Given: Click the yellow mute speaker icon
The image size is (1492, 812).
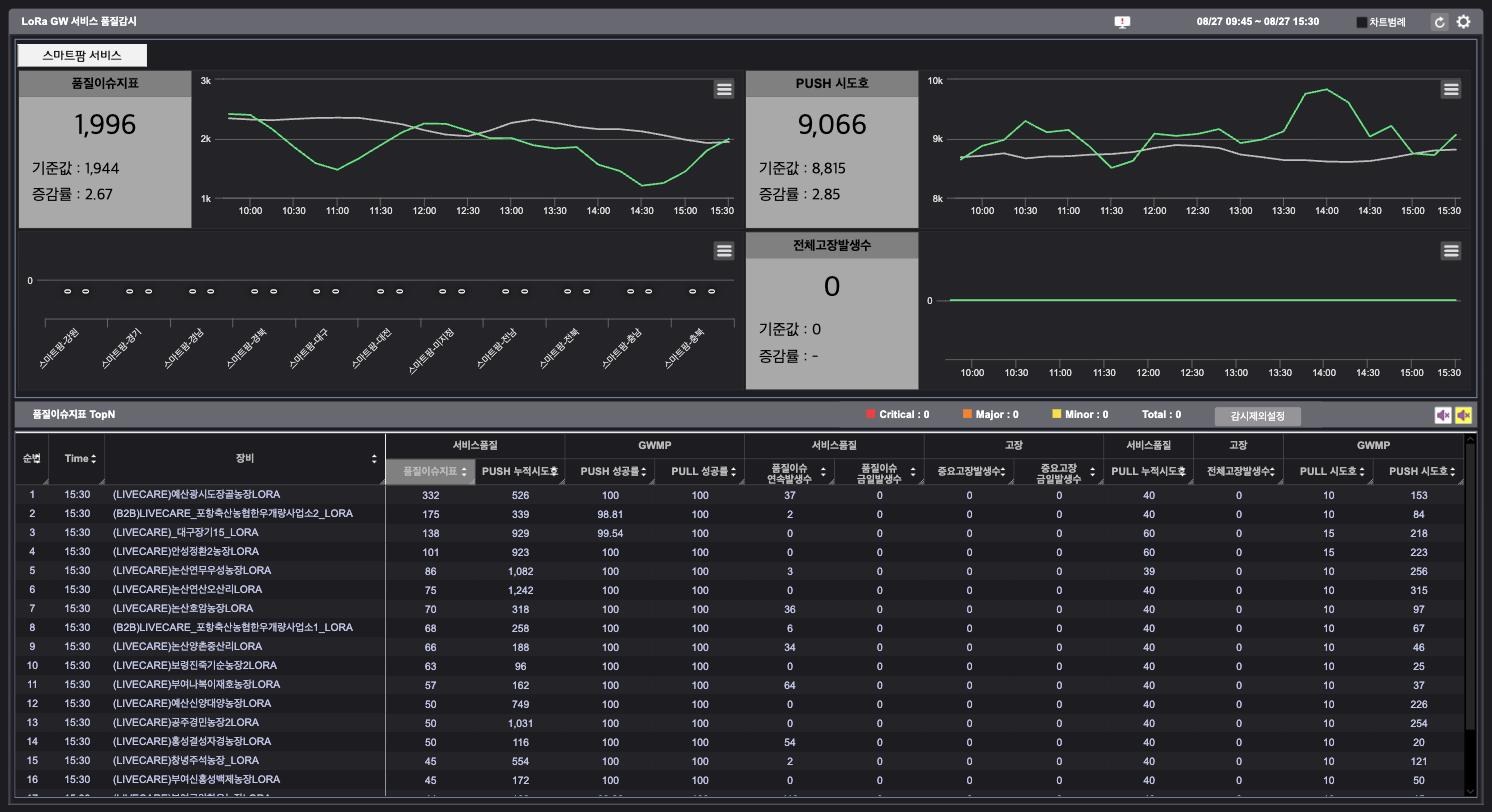Looking at the screenshot, I should tap(1464, 415).
